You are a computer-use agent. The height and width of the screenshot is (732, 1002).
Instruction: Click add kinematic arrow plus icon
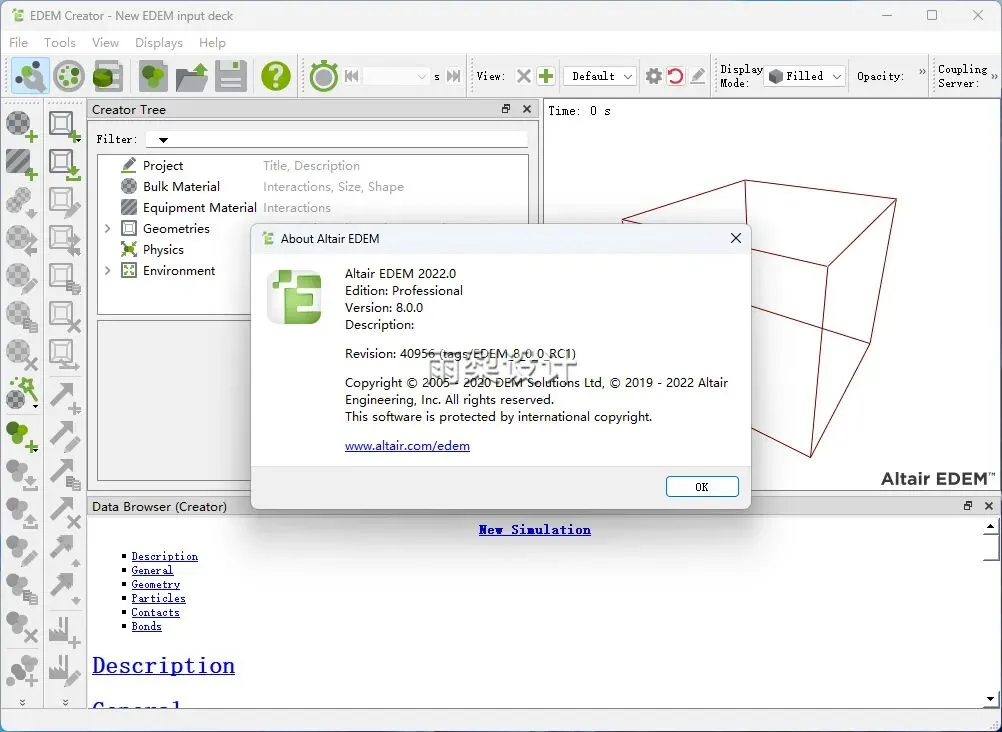(x=65, y=397)
